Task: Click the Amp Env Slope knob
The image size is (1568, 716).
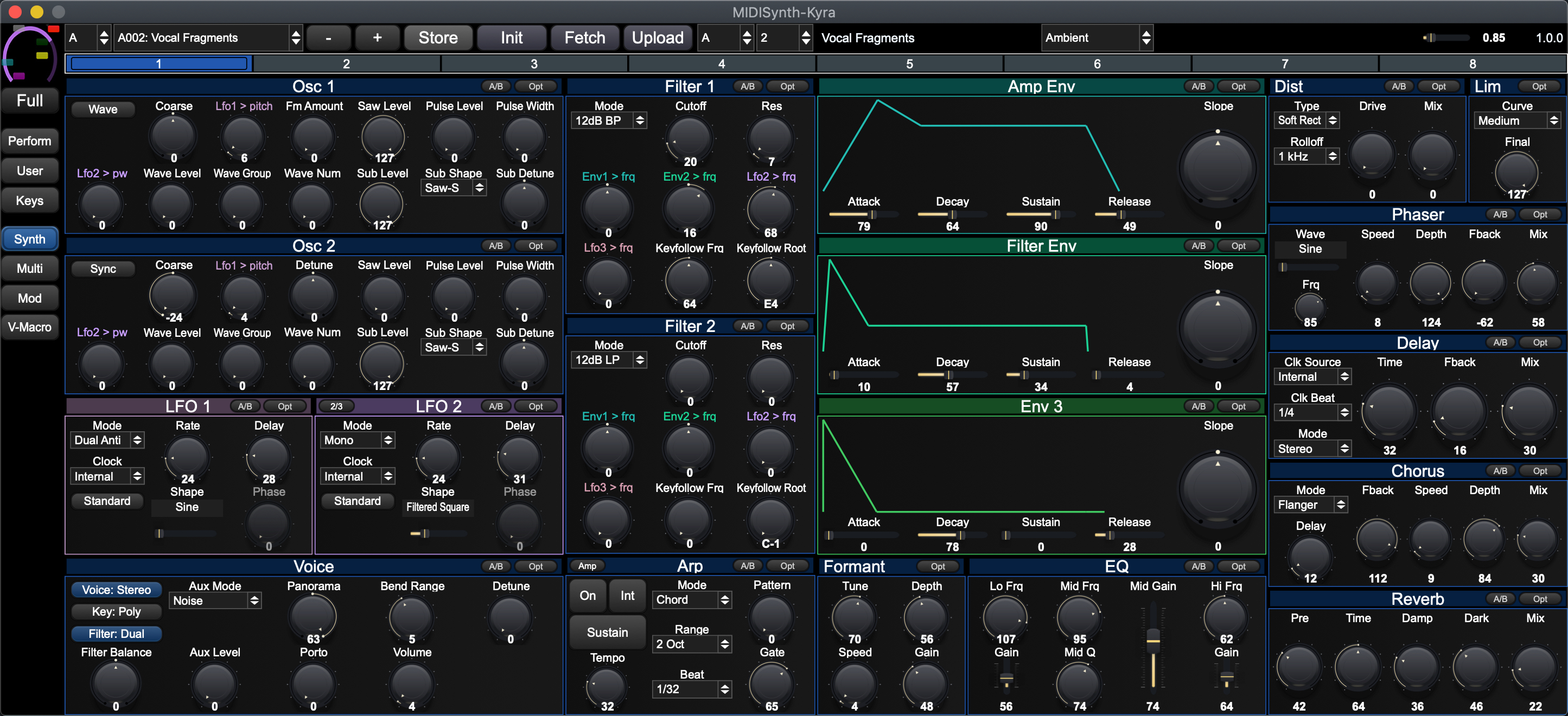Action: 1218,169
